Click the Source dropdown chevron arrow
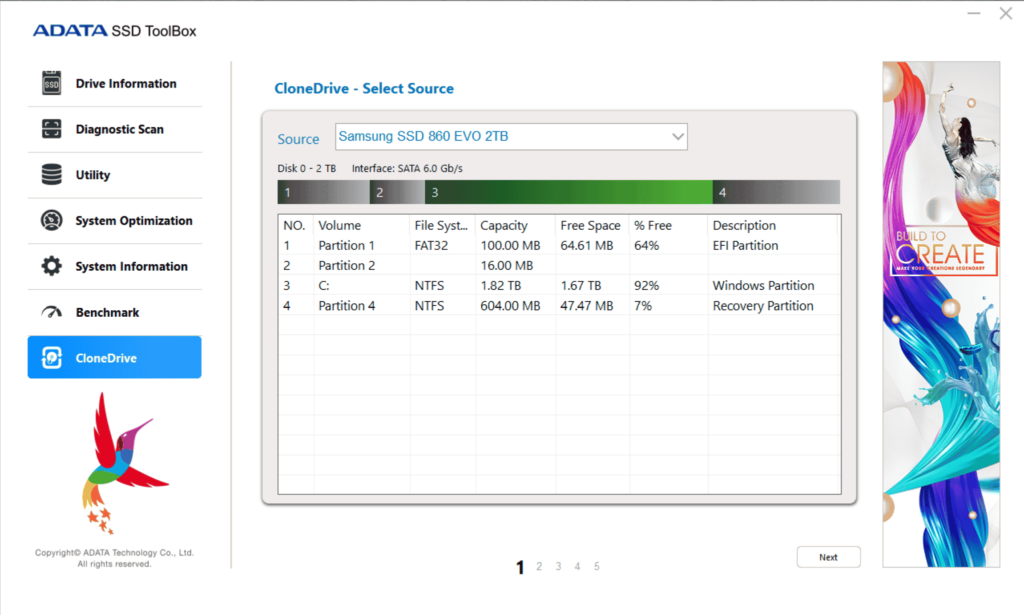Image resolution: width=1024 pixels, height=615 pixels. 678,136
